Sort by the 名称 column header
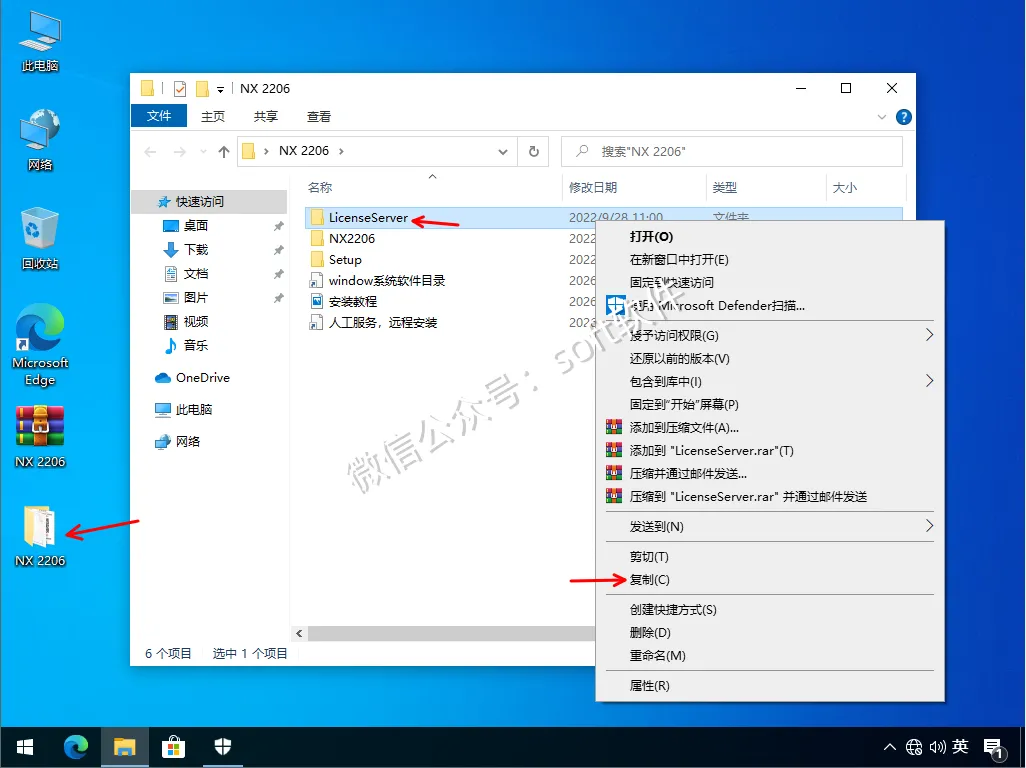 432,188
